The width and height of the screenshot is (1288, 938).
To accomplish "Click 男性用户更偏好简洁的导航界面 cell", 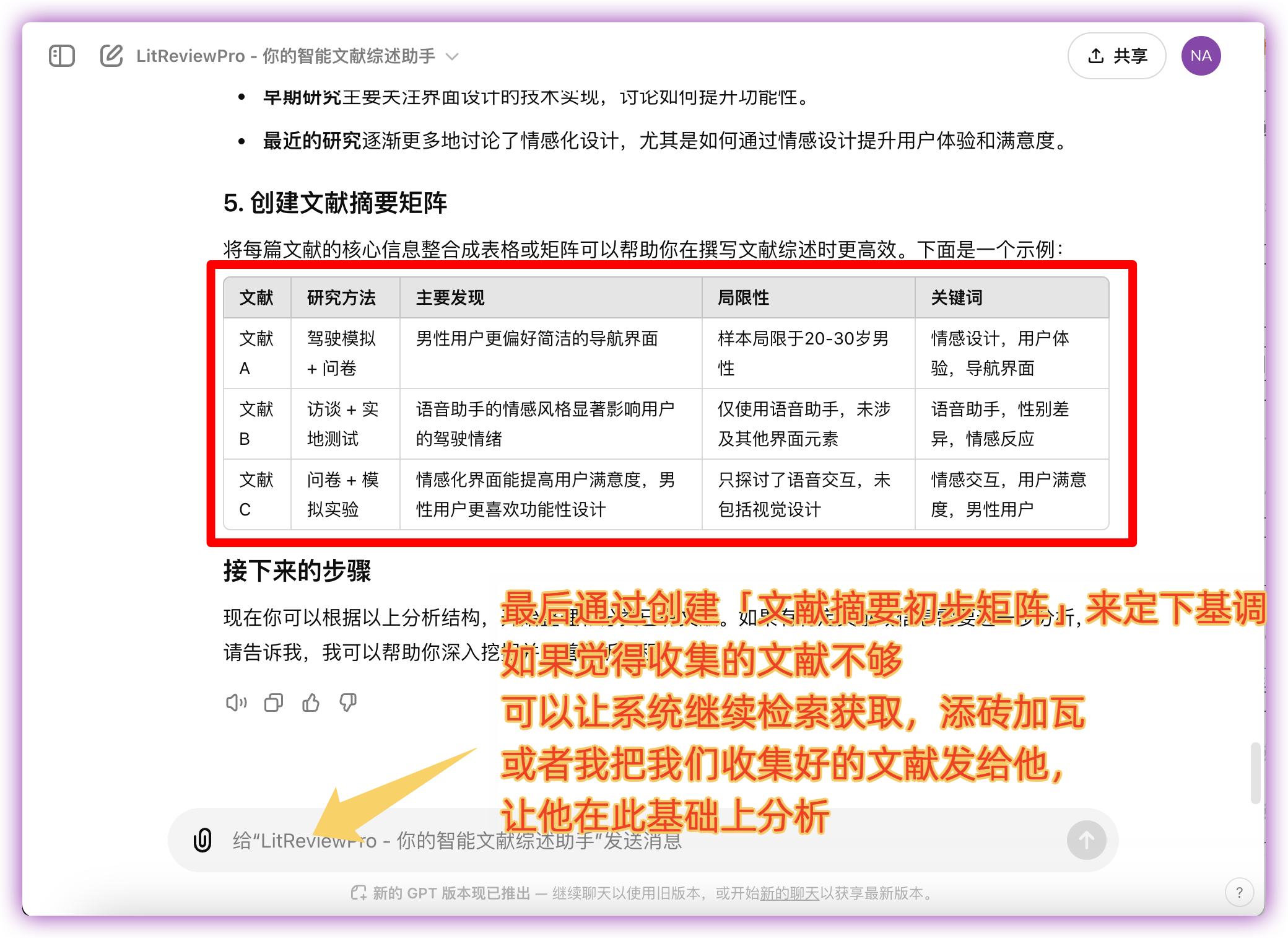I will 551,353.
